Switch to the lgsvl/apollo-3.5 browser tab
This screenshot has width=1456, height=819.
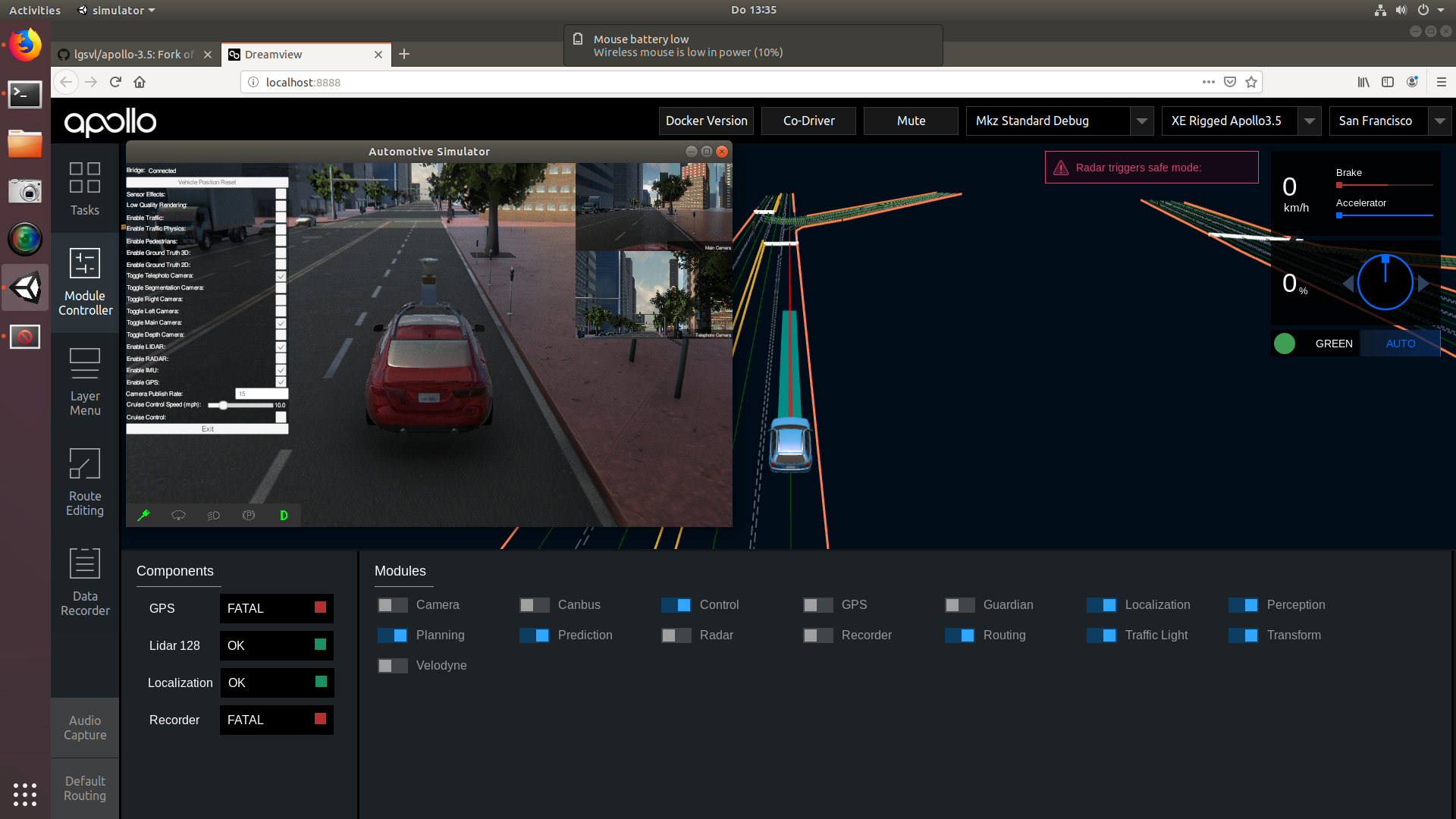(136, 55)
